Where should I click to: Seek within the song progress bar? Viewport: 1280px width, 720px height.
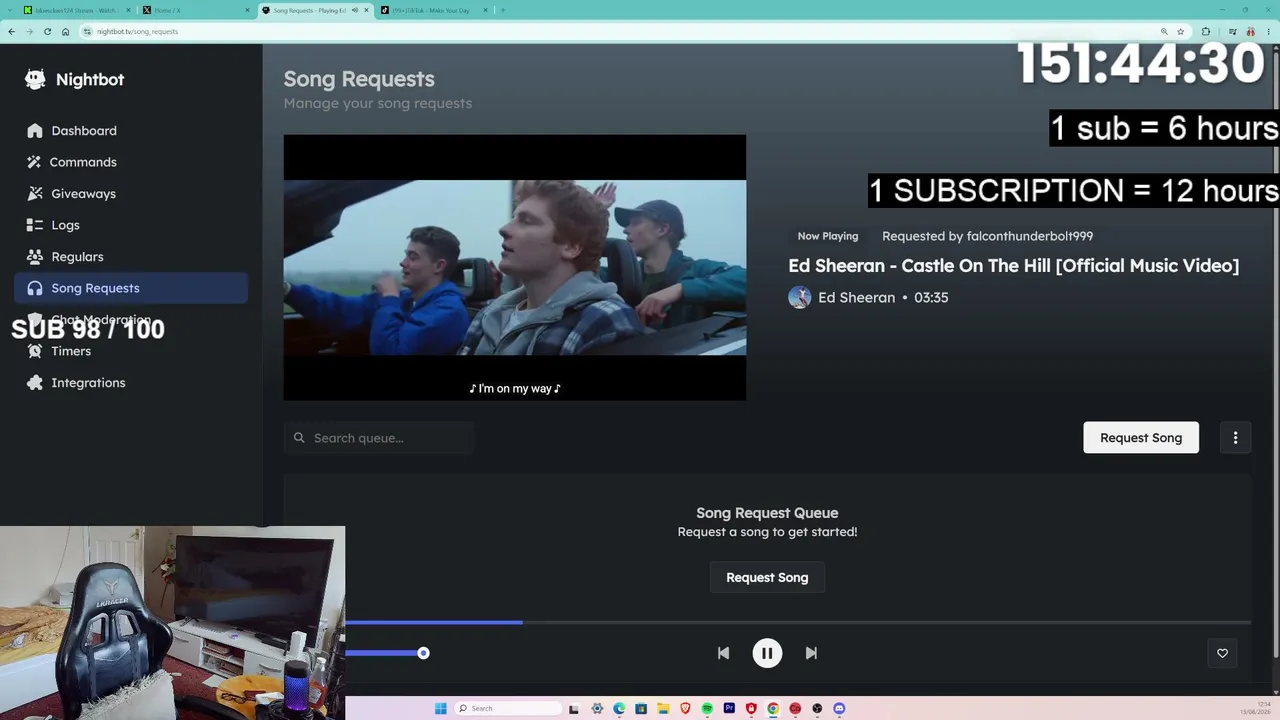click(x=798, y=622)
